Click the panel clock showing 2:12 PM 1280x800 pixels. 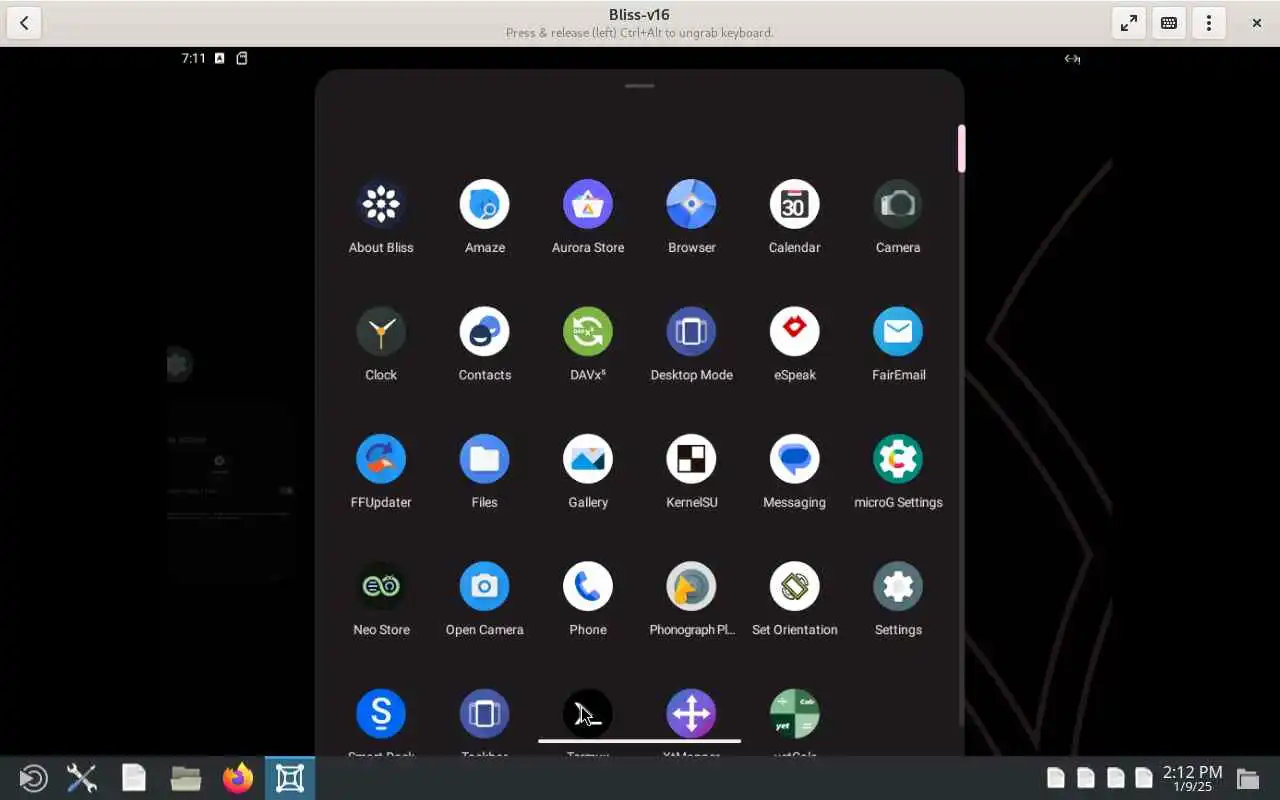[x=1192, y=778]
